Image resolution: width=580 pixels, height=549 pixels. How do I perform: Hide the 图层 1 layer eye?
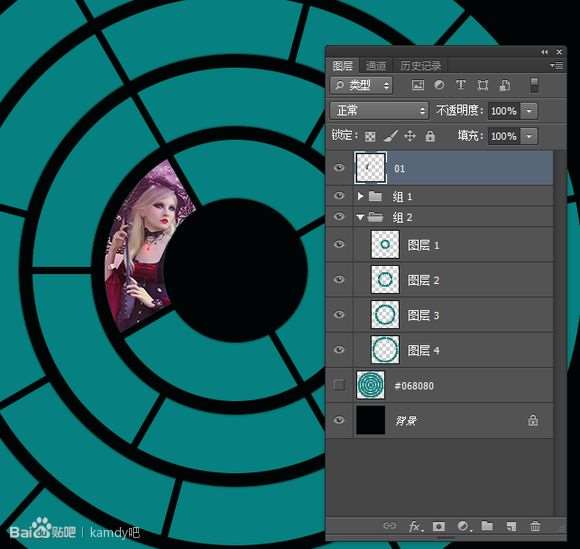(339, 245)
